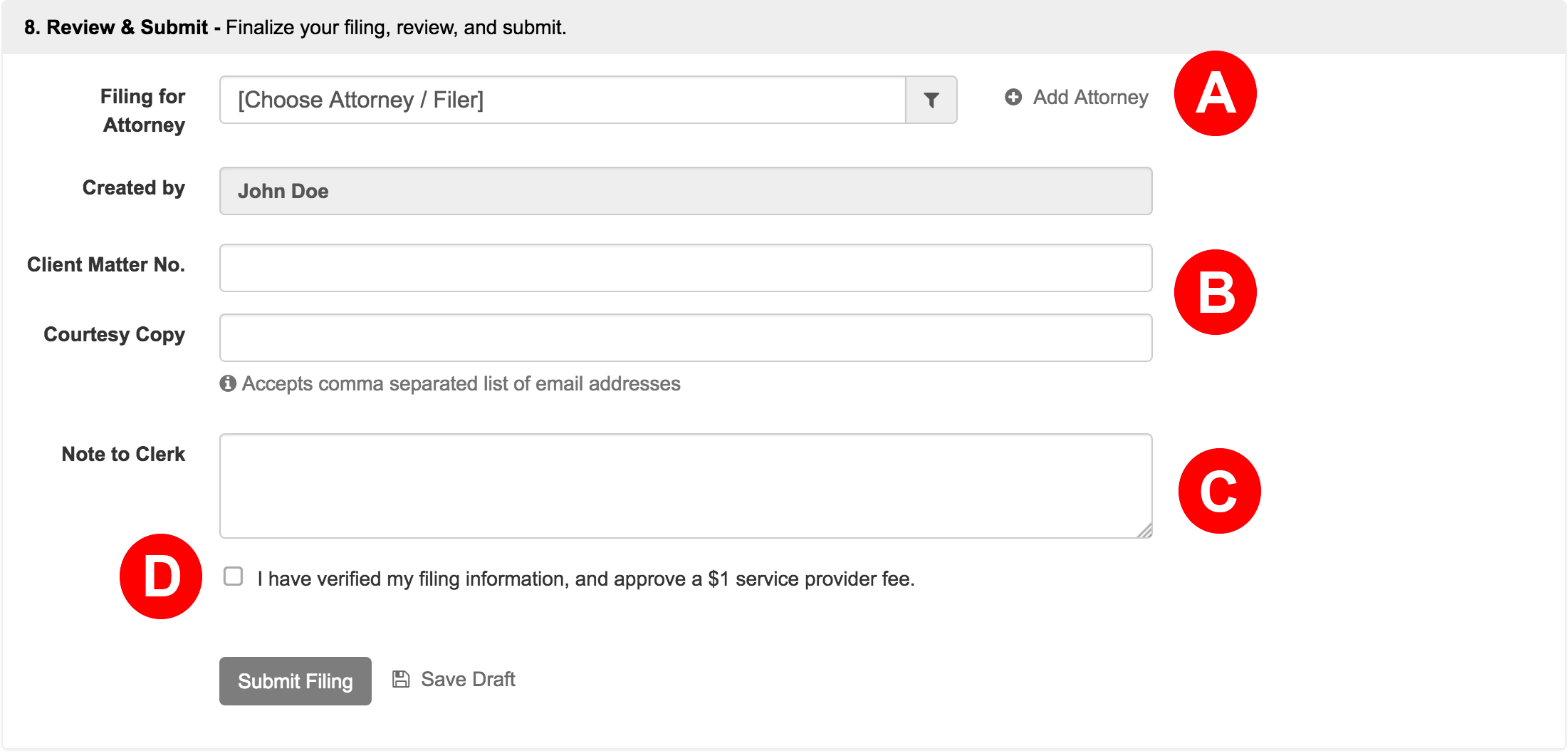Click the filter funnel icon beside attorney dropdown

(x=931, y=100)
